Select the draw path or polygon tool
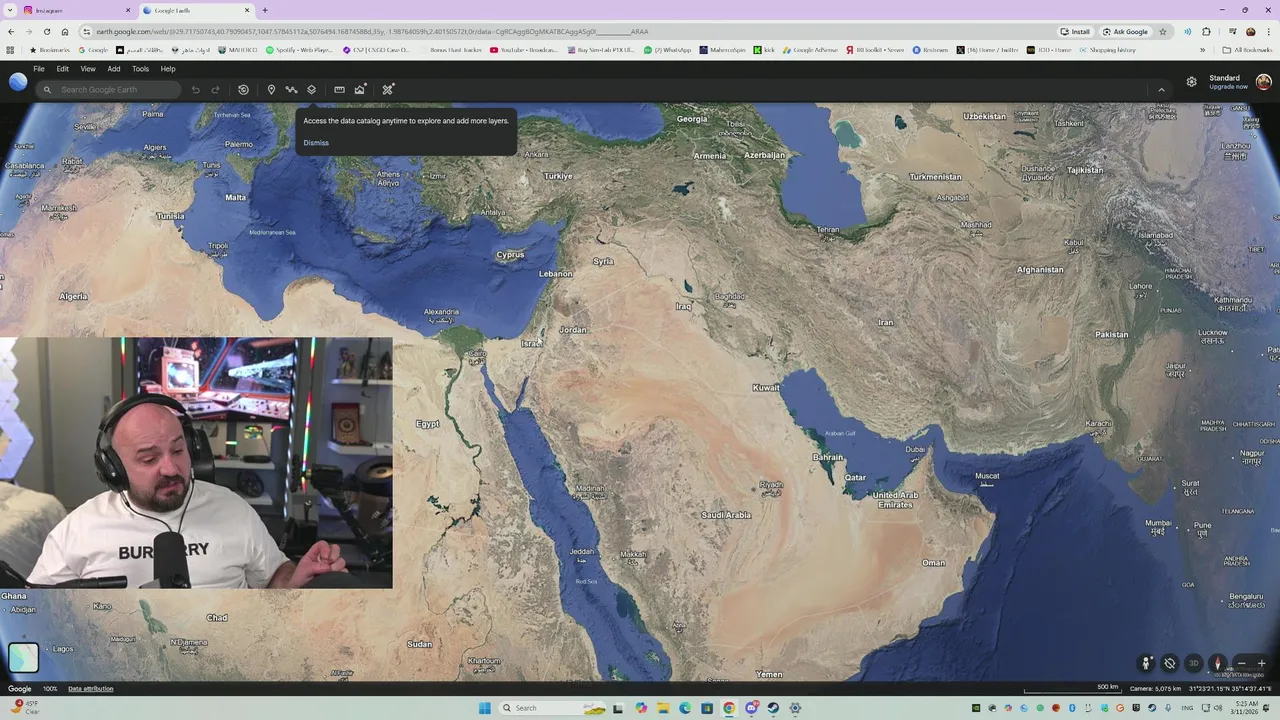 pyautogui.click(x=291, y=90)
